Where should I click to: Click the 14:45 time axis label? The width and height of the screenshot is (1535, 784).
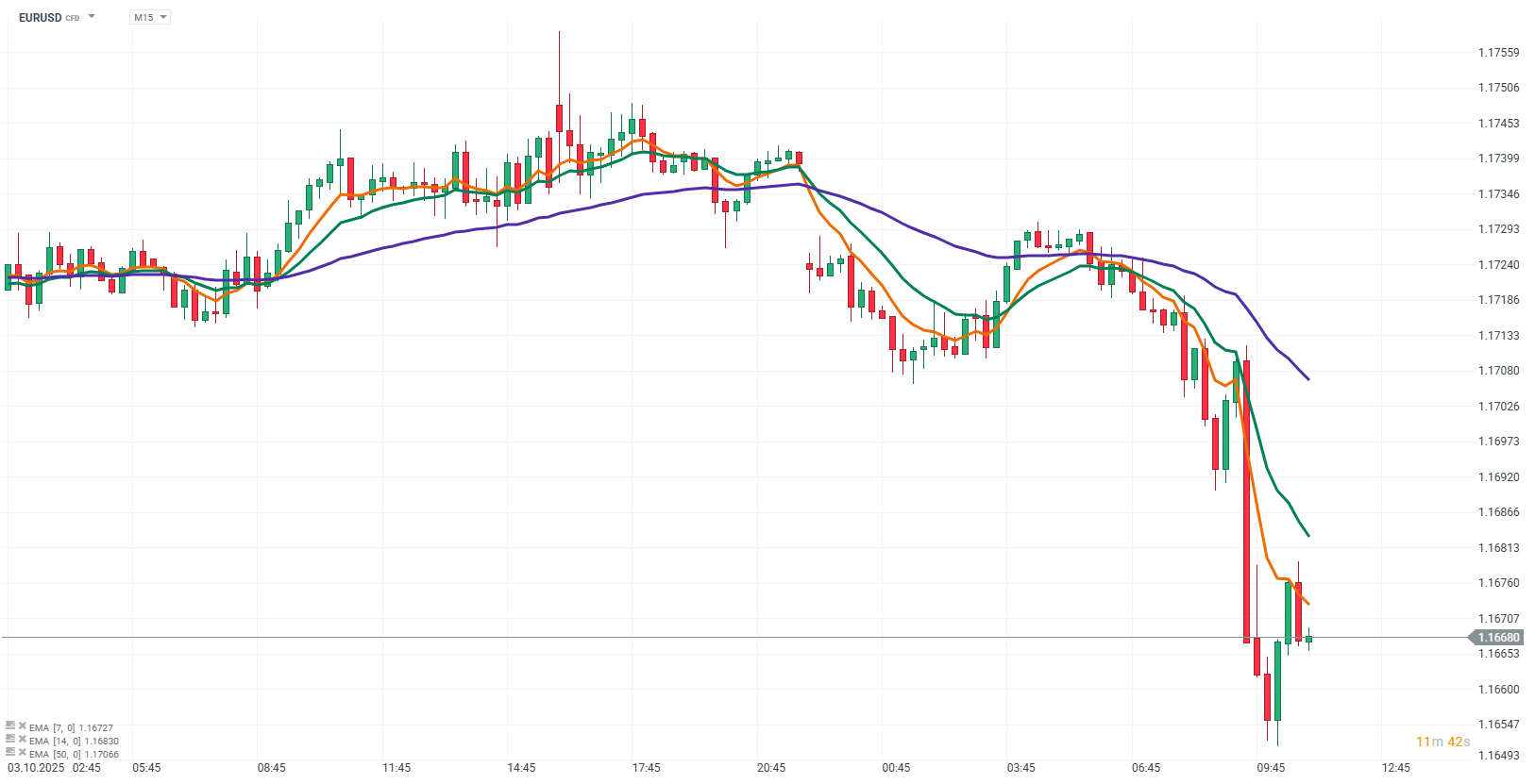[521, 768]
